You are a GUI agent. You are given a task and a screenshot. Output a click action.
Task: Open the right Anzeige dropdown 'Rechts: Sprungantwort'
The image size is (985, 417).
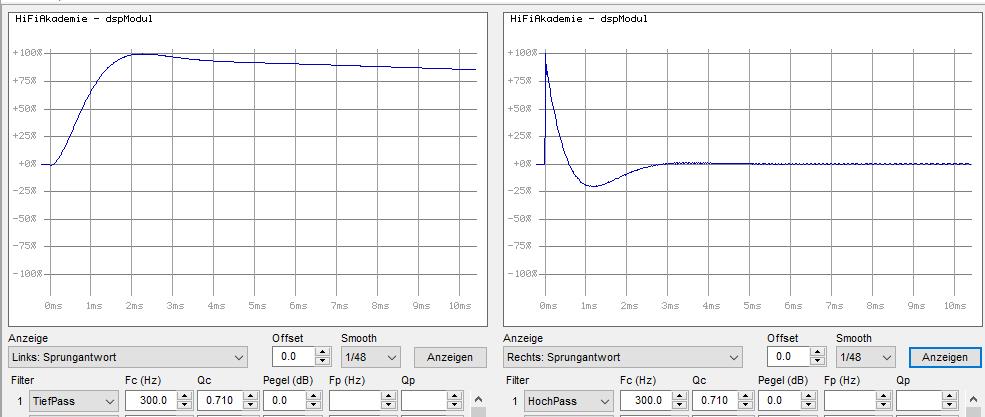[x=623, y=357]
